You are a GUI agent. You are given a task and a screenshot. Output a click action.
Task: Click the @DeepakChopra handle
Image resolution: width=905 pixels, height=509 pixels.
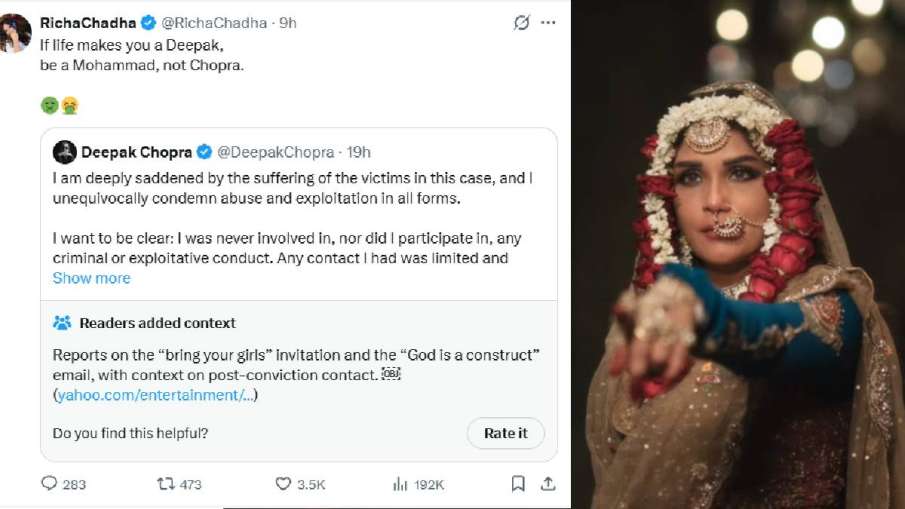point(274,152)
